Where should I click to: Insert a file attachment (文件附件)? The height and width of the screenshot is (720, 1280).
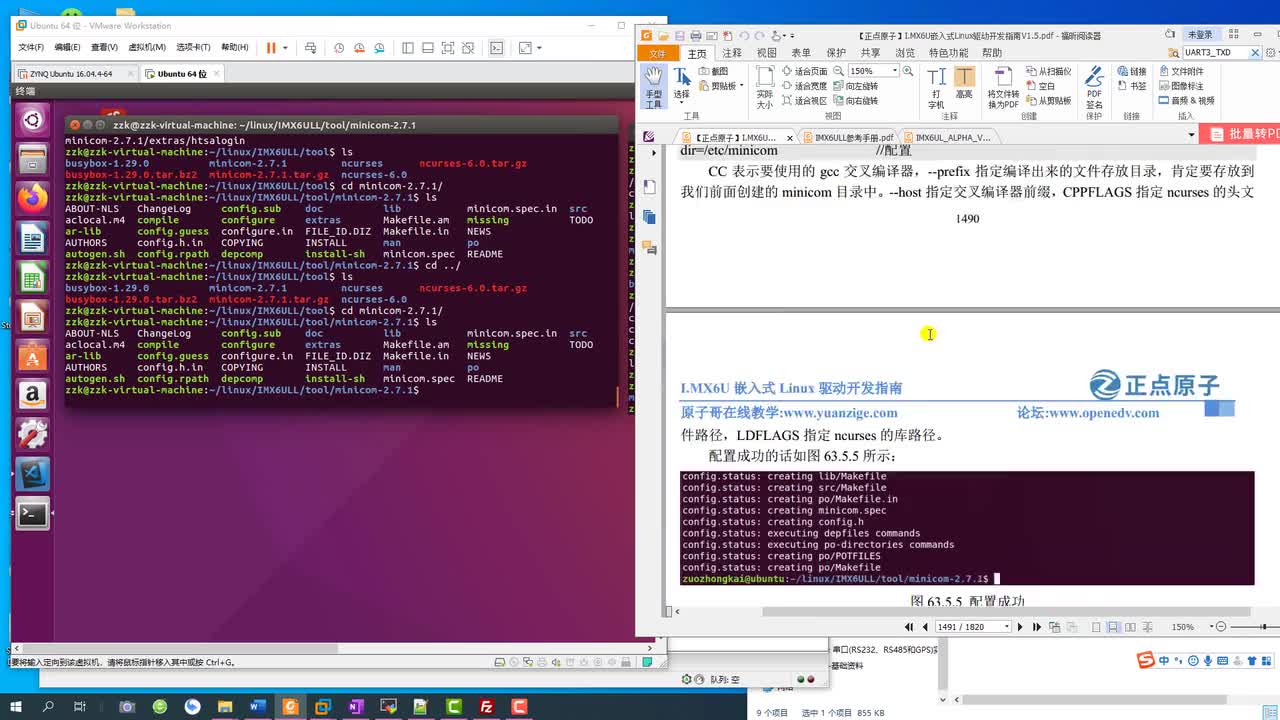1181,72
